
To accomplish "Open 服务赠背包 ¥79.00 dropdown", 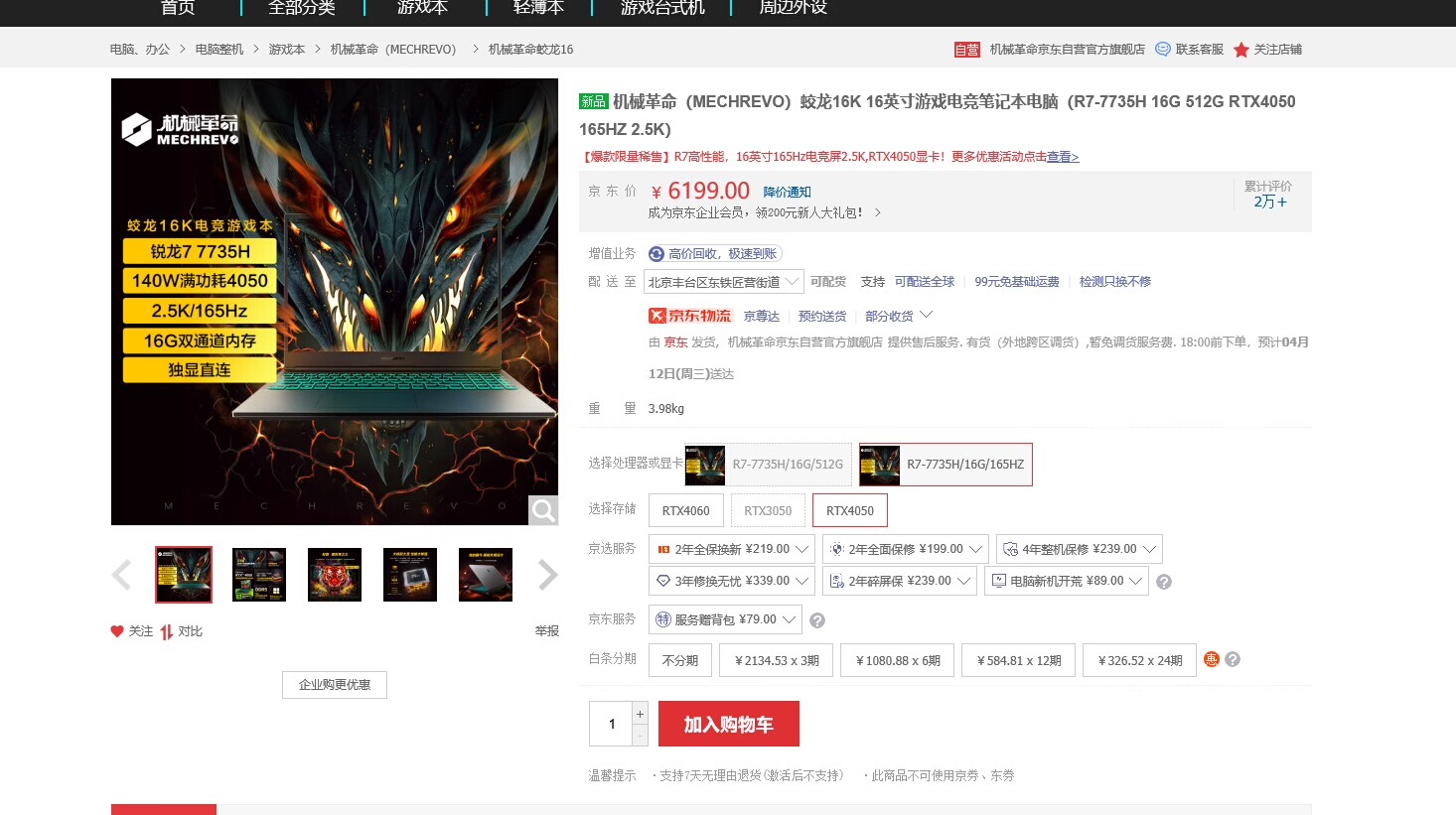I will tap(725, 619).
